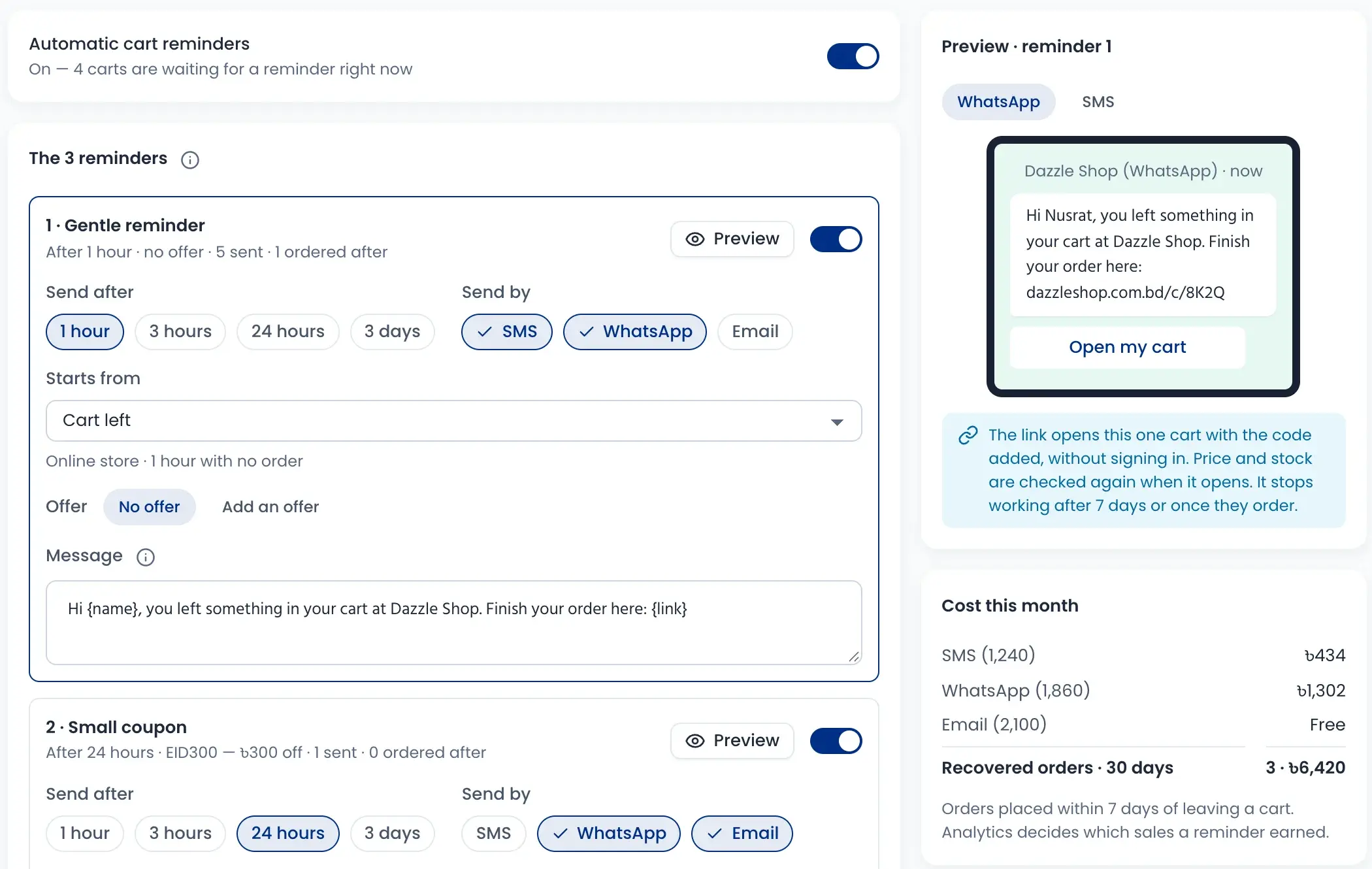The width and height of the screenshot is (1372, 869).
Task: Set Gentle reminder to send after 3 hours
Action: 180,332
